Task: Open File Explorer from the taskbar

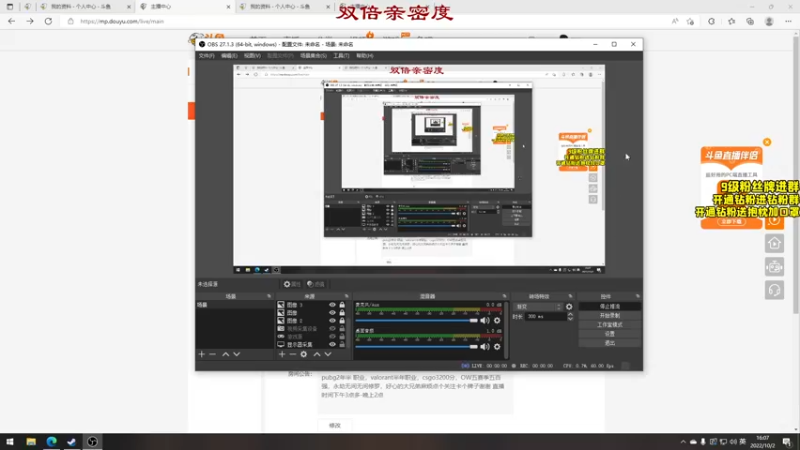Action: [31, 441]
